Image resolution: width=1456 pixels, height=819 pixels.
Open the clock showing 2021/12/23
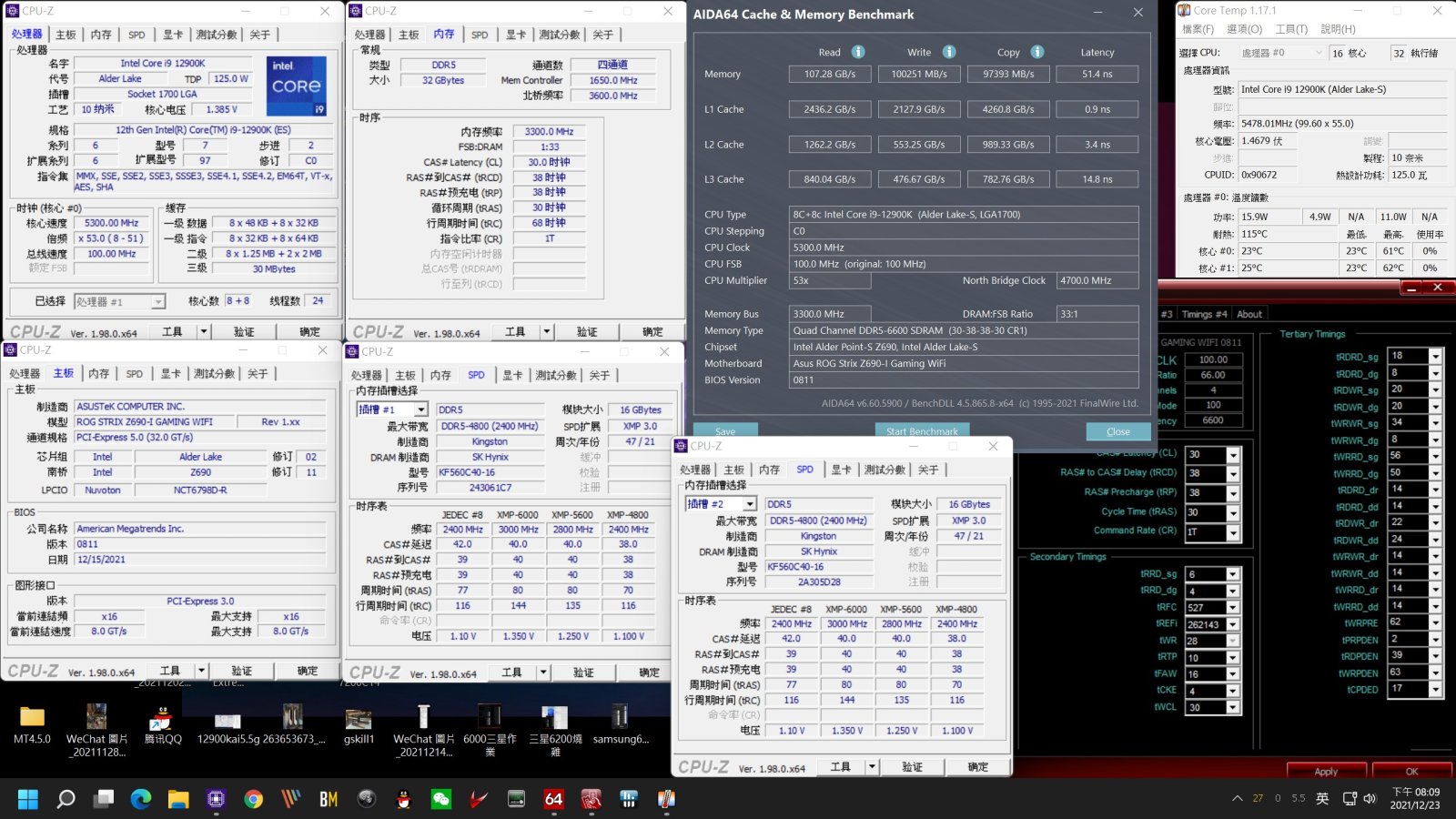click(x=1415, y=798)
